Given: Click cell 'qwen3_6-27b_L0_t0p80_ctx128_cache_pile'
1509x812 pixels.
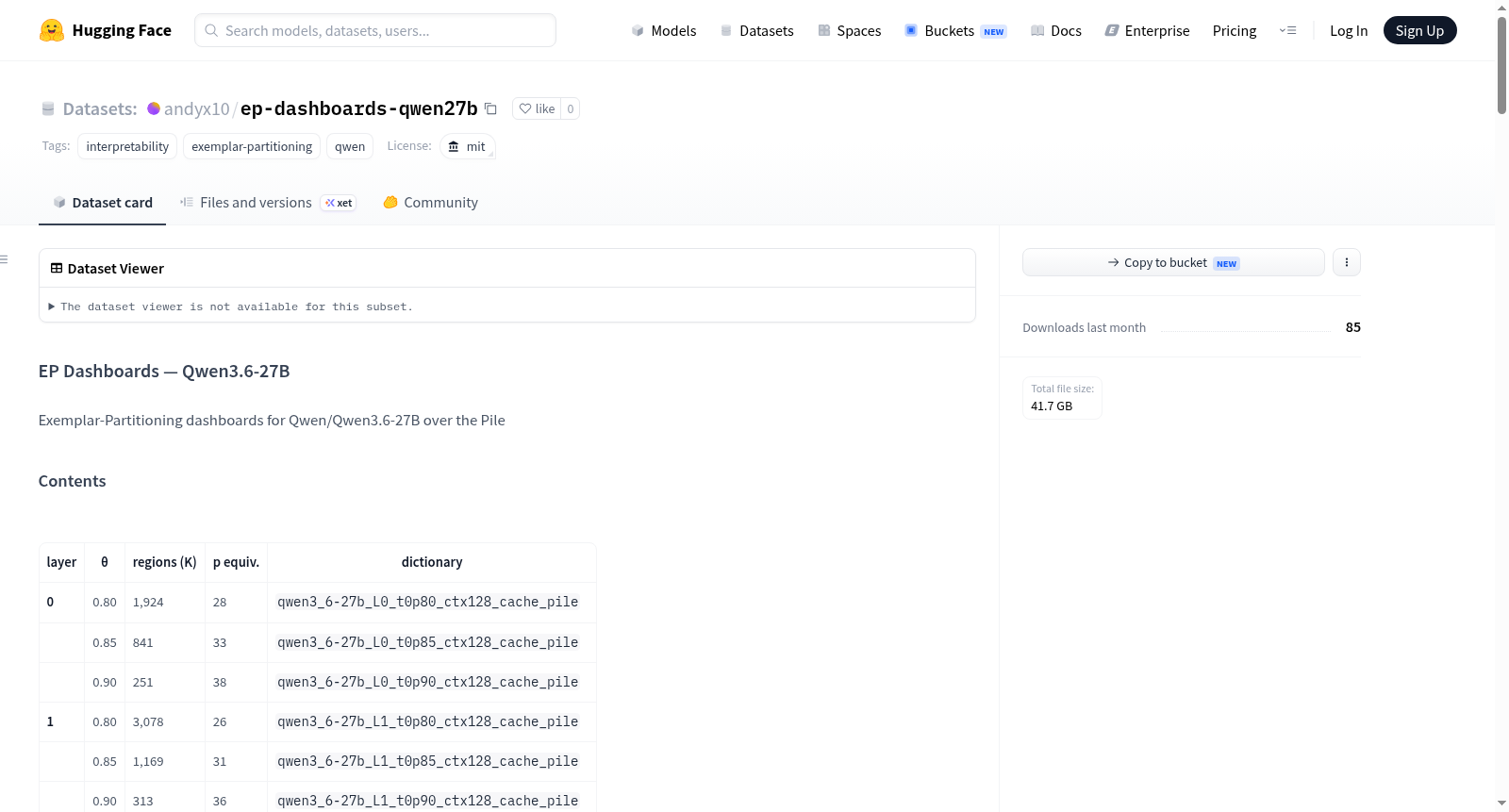Looking at the screenshot, I should pos(428,602).
